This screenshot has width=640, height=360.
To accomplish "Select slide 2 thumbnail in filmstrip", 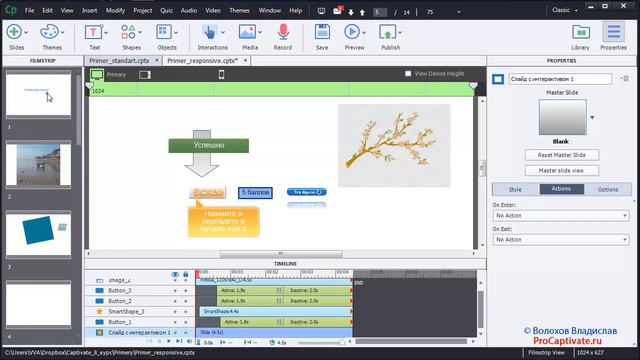I will point(38,164).
